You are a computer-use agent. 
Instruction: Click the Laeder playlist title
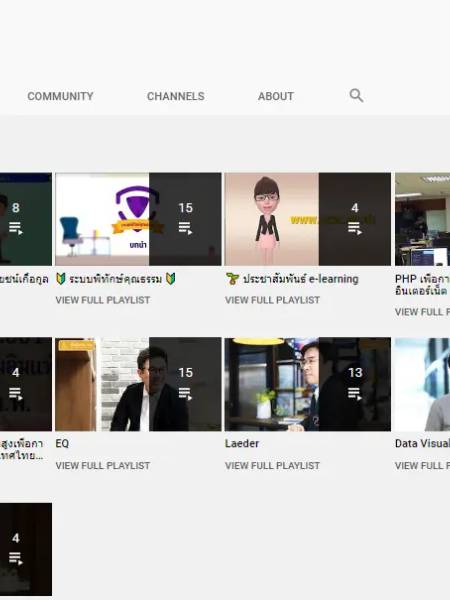(242, 443)
